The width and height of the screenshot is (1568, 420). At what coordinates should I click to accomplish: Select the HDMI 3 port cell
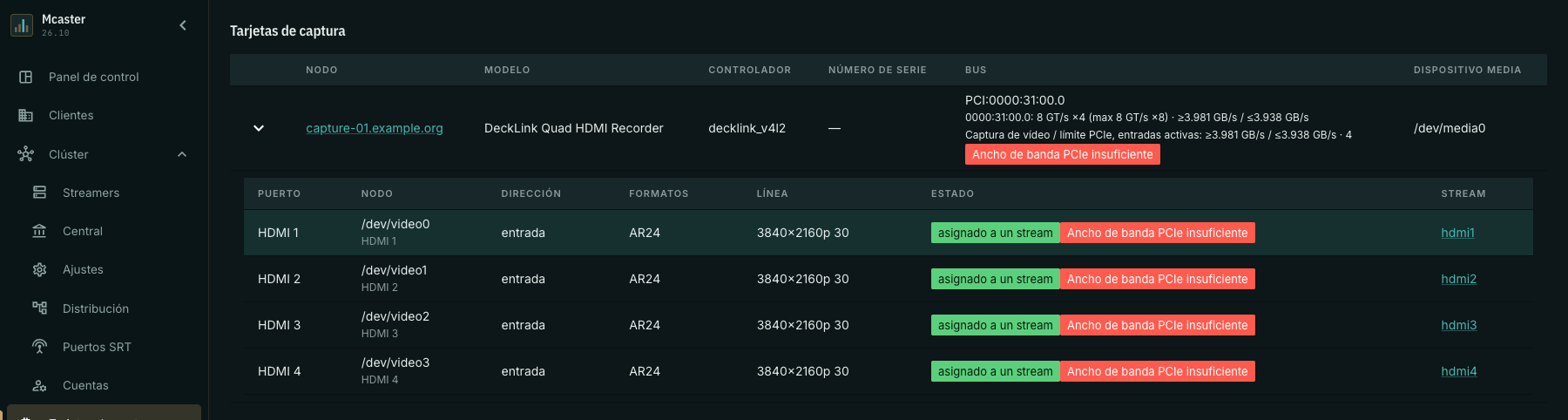(x=279, y=325)
